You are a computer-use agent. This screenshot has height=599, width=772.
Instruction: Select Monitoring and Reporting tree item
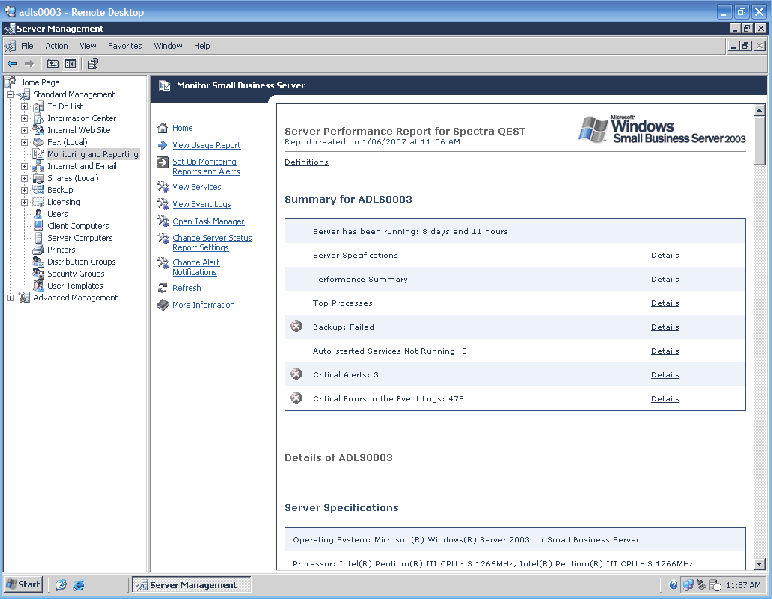coord(93,154)
